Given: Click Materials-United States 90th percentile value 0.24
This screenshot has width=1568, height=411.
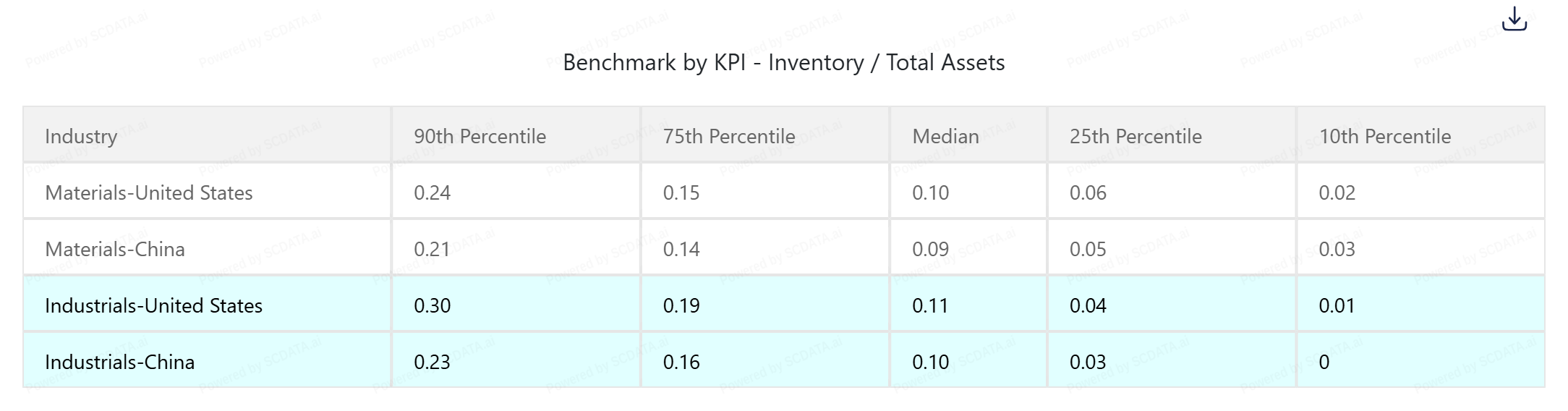Looking at the screenshot, I should point(433,192).
